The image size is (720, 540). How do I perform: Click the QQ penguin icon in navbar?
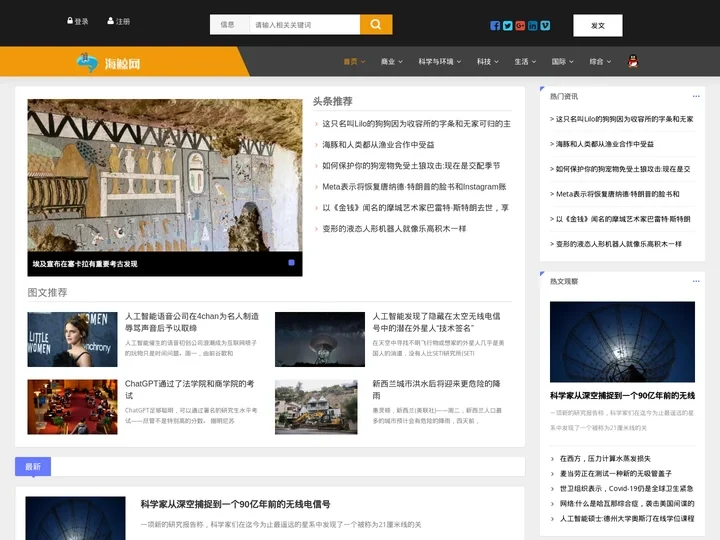[633, 61]
